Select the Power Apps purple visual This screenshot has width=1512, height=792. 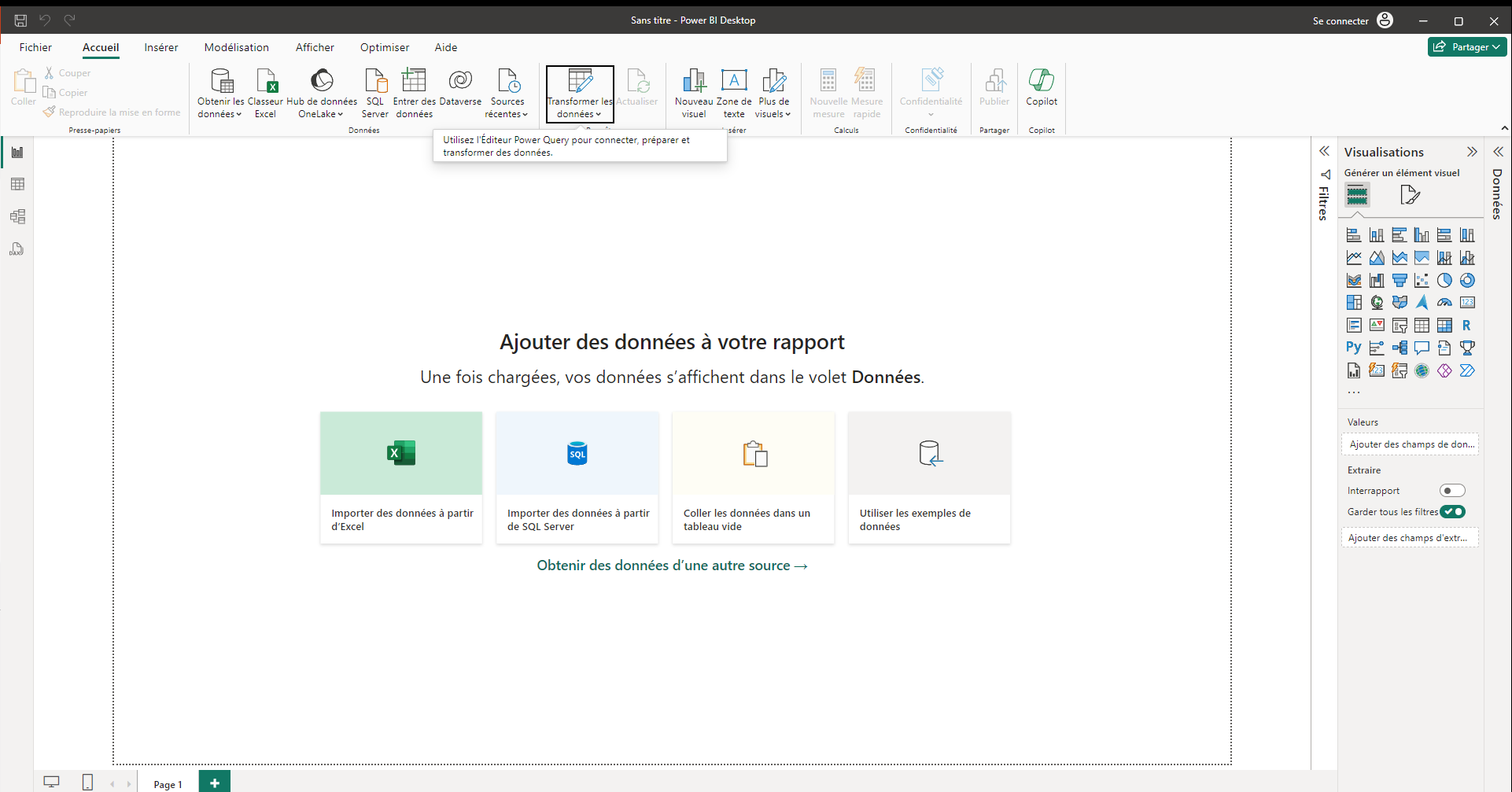pos(1444,370)
